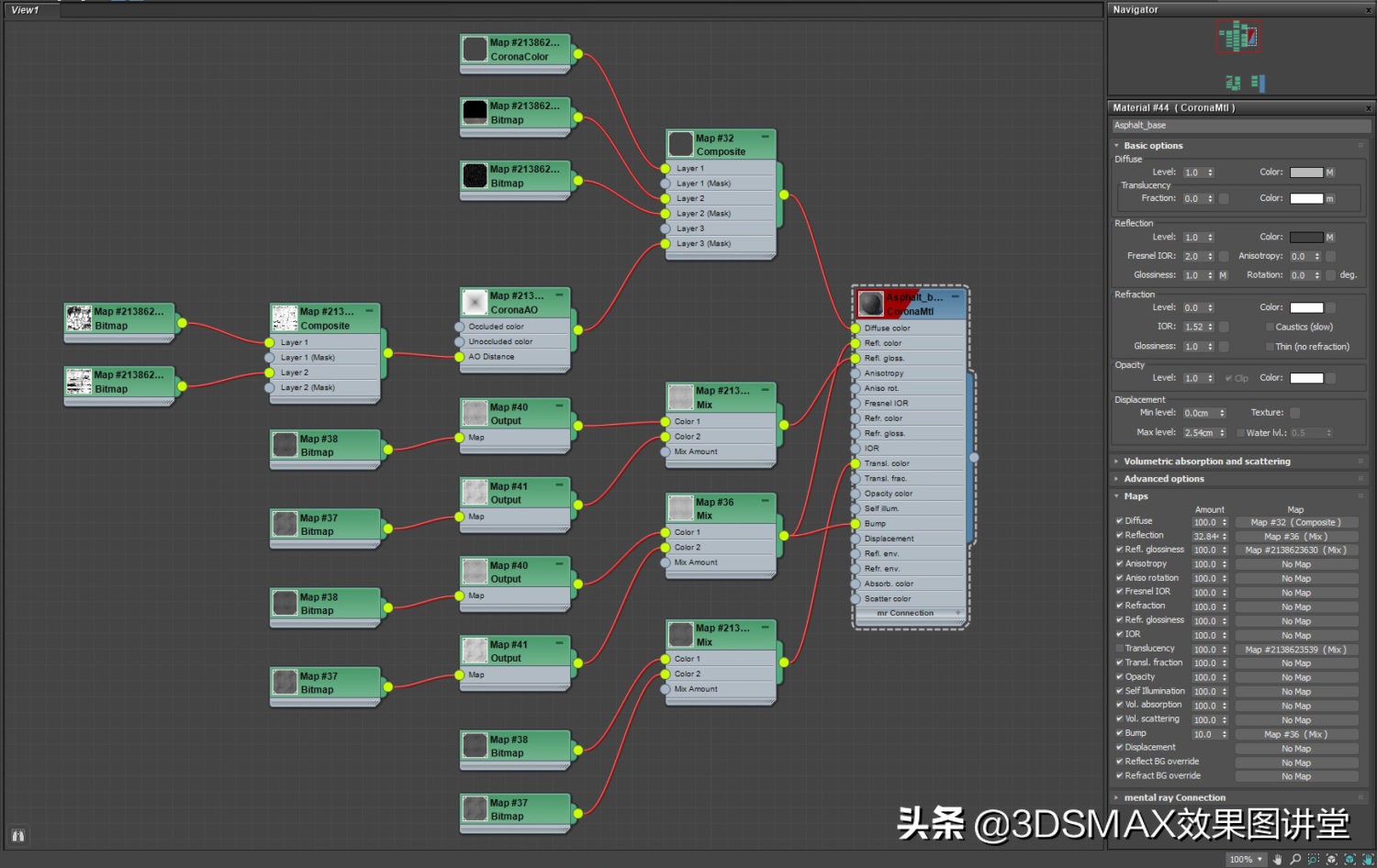
Task: Toggle the Bump map checkbox
Action: coord(1119,733)
